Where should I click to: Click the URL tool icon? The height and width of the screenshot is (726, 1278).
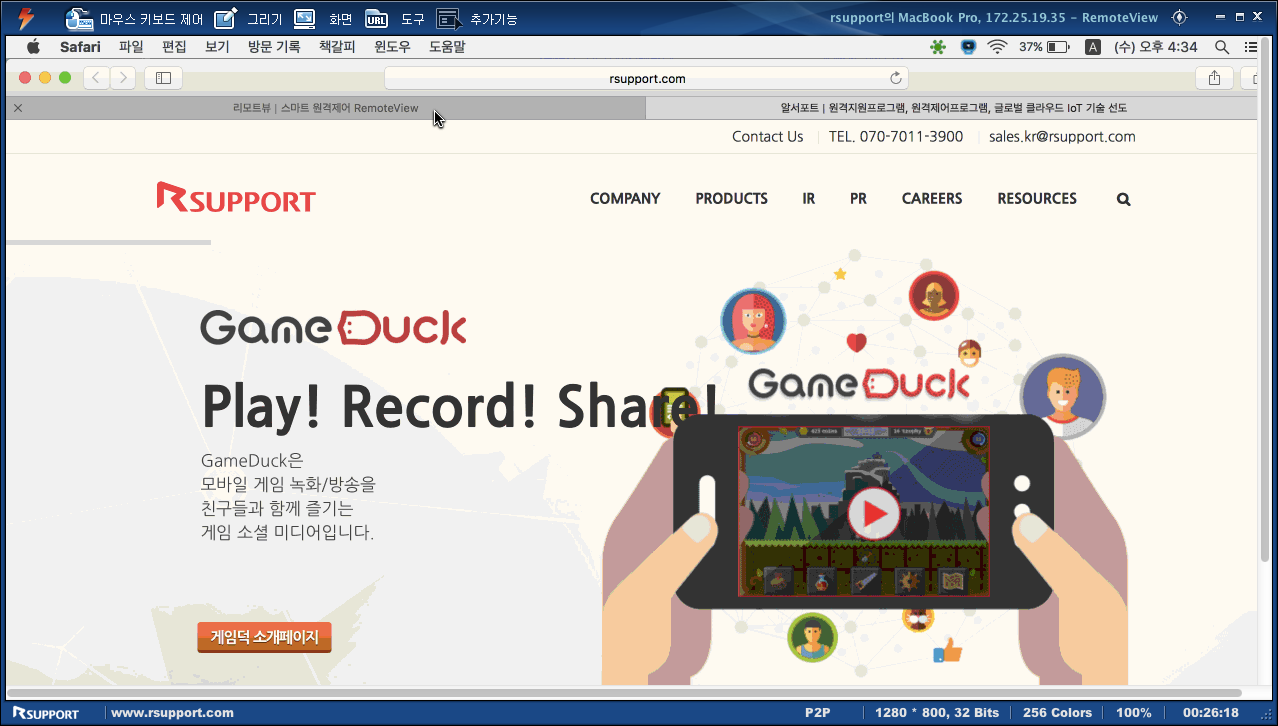tap(376, 18)
